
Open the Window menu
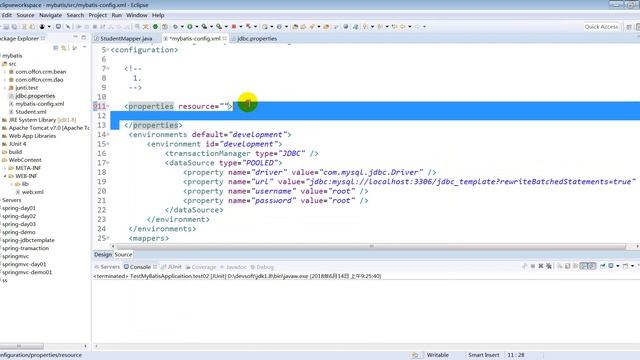[136, 15]
